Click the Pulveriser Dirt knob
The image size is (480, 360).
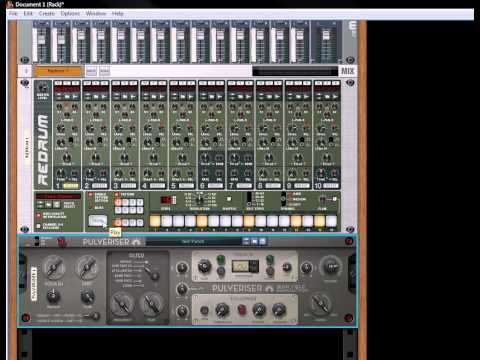[87, 268]
